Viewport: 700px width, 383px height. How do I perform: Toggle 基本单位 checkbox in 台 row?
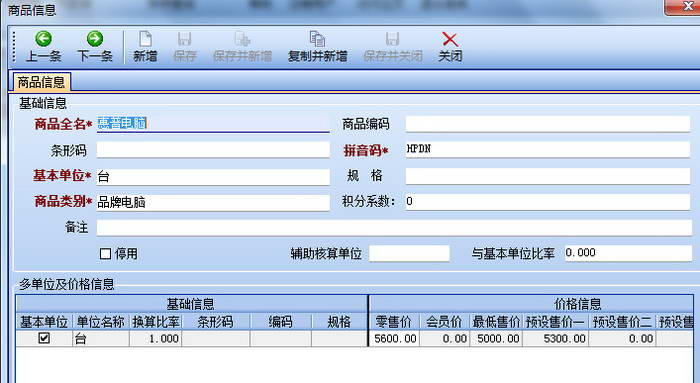pos(44,338)
